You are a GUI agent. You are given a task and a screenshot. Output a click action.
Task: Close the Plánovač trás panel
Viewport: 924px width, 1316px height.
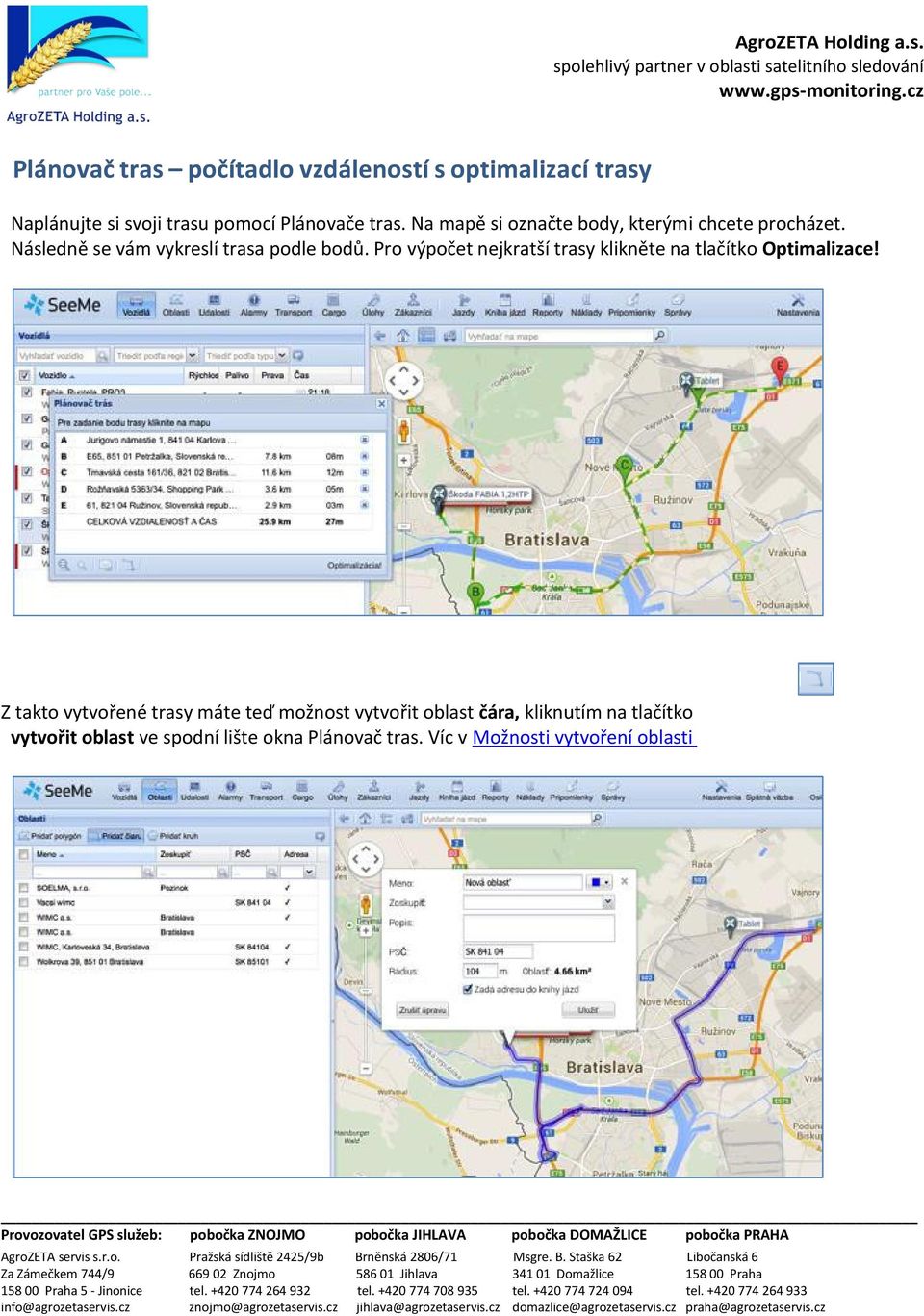tap(381, 404)
